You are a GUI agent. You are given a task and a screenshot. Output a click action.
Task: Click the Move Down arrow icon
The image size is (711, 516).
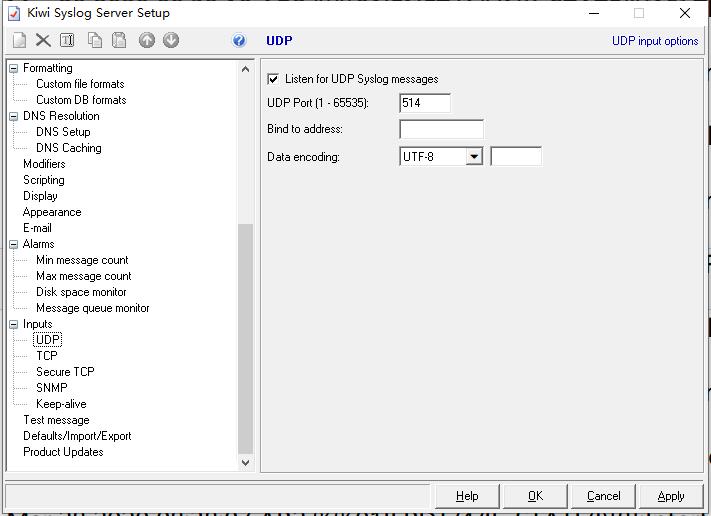tap(171, 40)
